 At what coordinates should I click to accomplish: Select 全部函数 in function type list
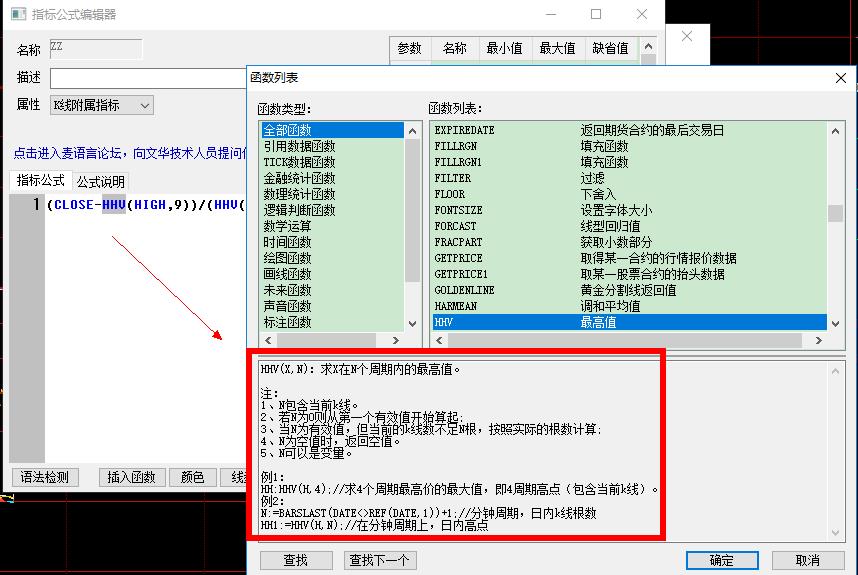[x=286, y=130]
